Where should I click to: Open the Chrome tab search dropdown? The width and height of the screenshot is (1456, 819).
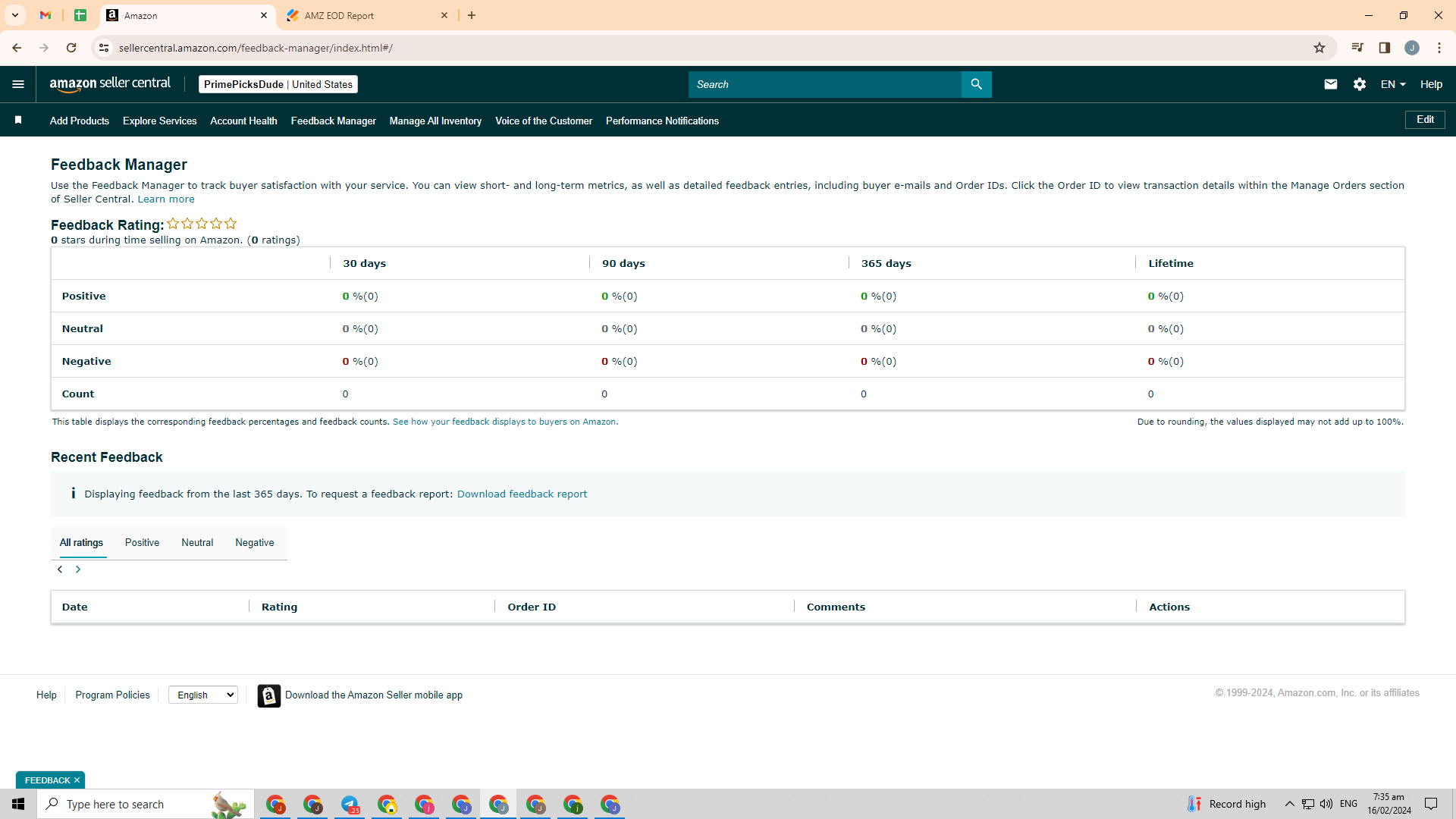pyautogui.click(x=15, y=15)
